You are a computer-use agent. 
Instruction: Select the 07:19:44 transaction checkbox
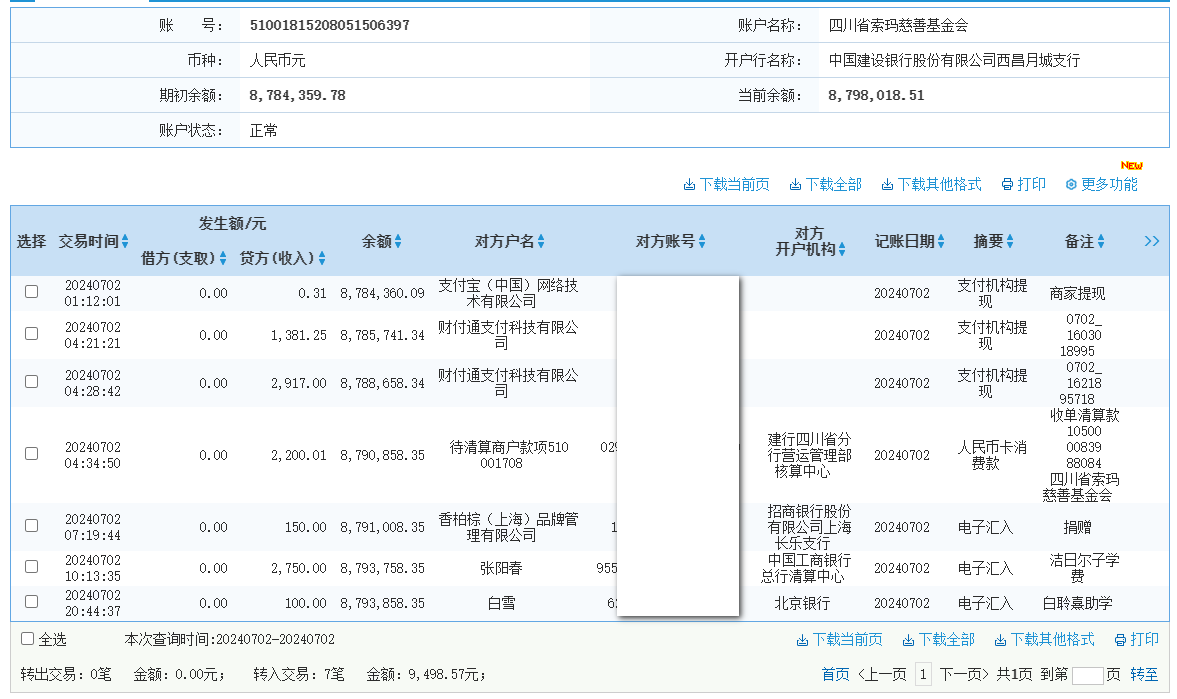coord(32,526)
